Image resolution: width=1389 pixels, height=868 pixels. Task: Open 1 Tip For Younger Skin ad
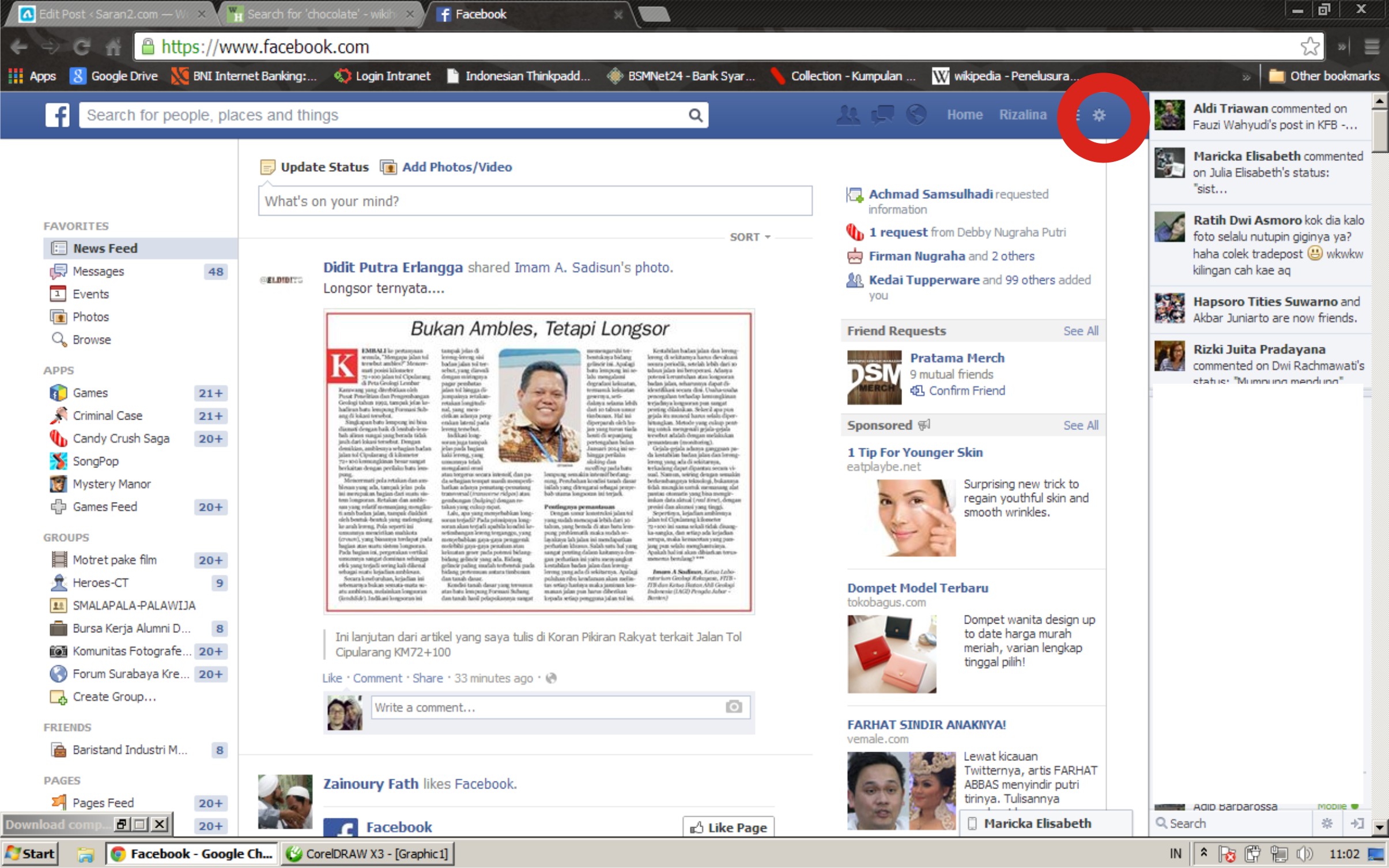tap(915, 452)
